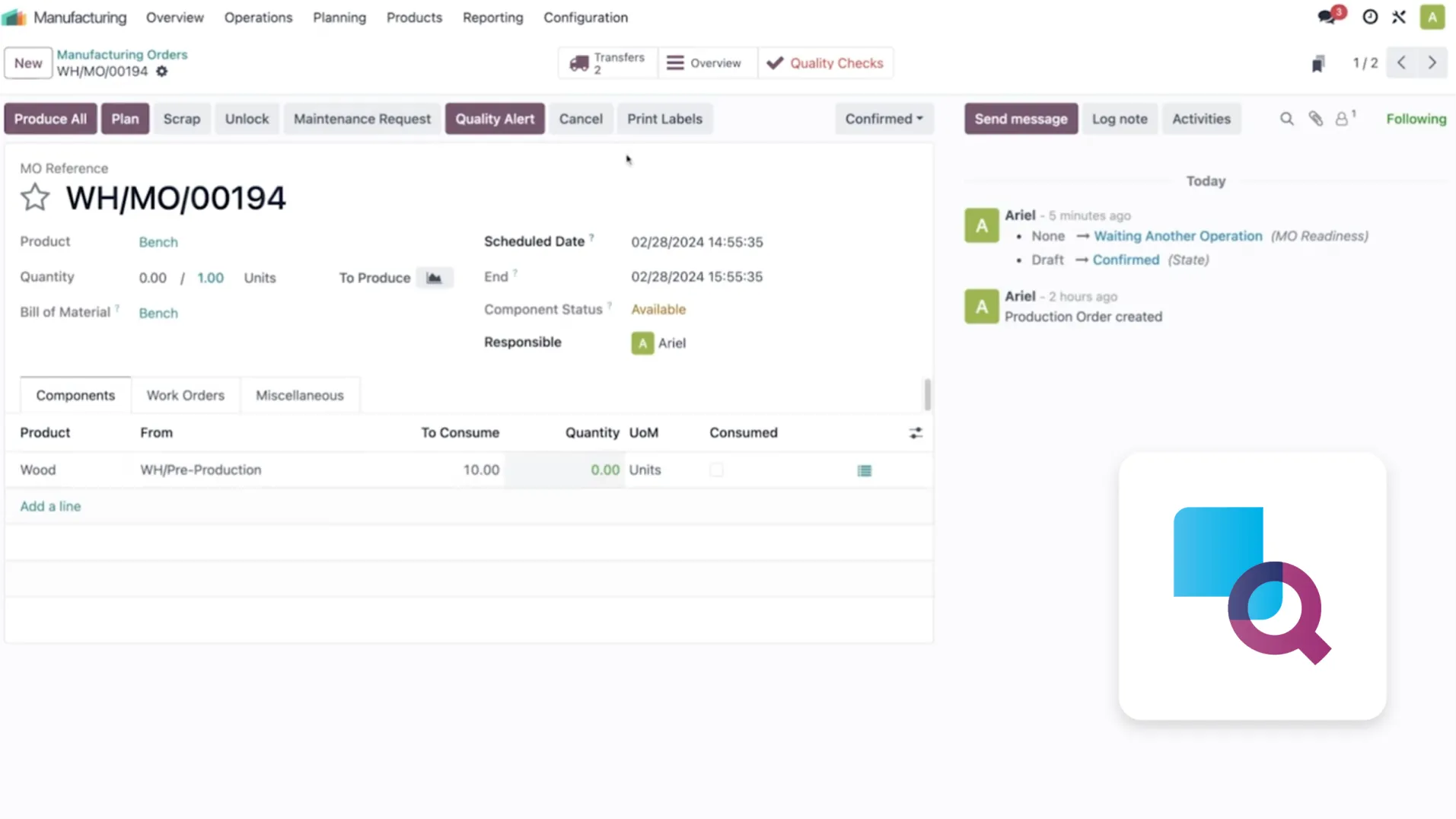The image size is (1456, 819).
Task: Expand the Confirmed status dropdown
Action: coord(884,119)
